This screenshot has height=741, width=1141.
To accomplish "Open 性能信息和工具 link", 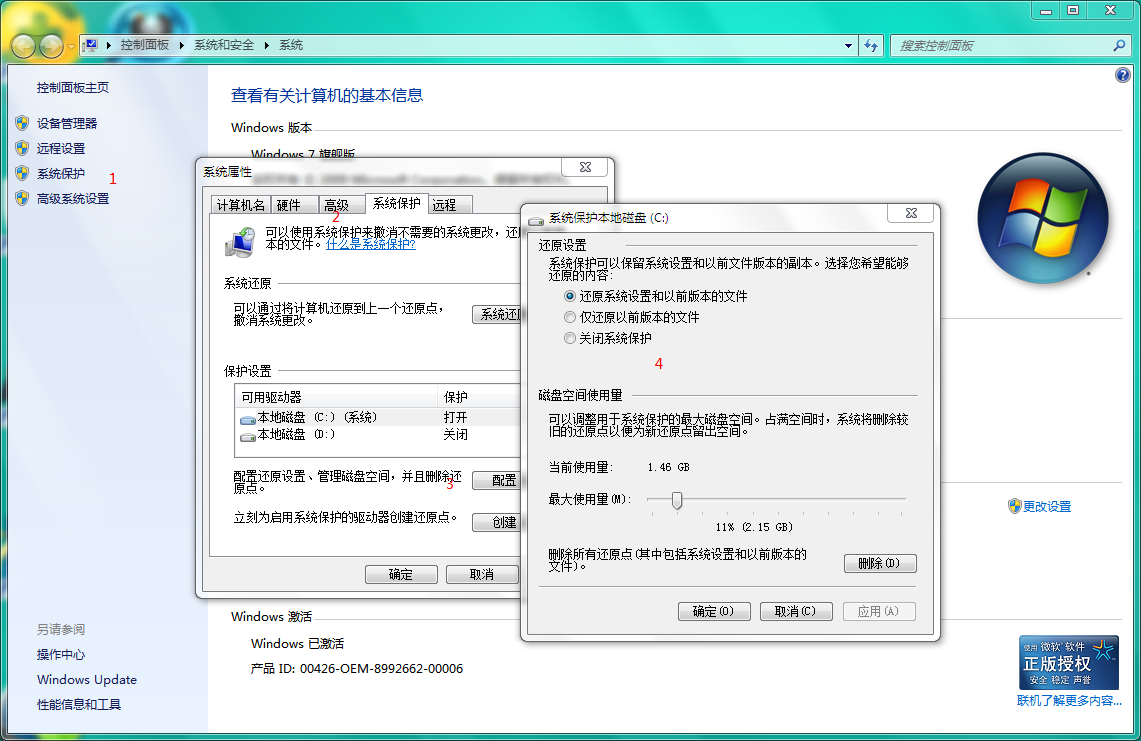I will click(79, 705).
